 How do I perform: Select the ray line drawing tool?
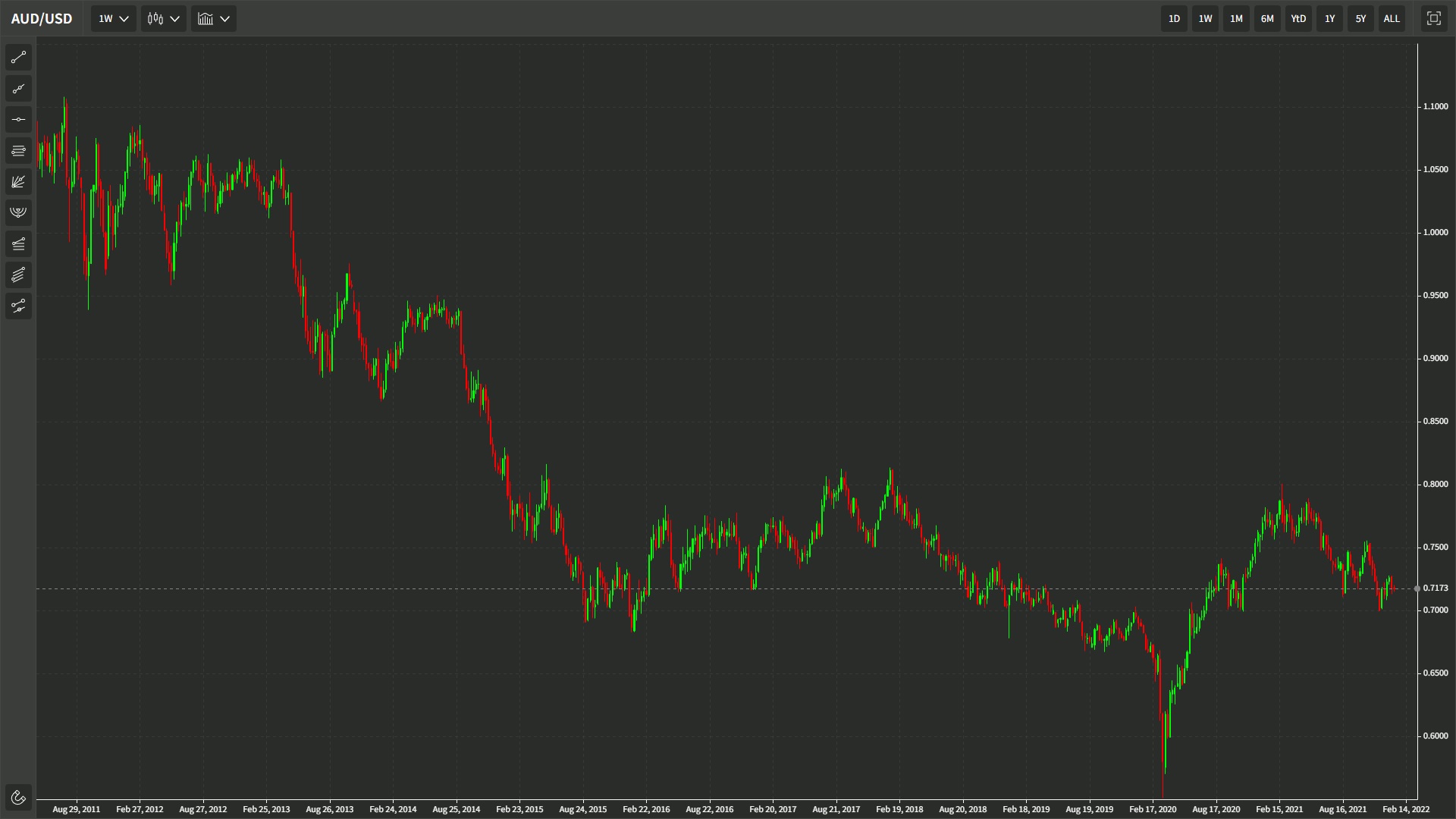19,89
